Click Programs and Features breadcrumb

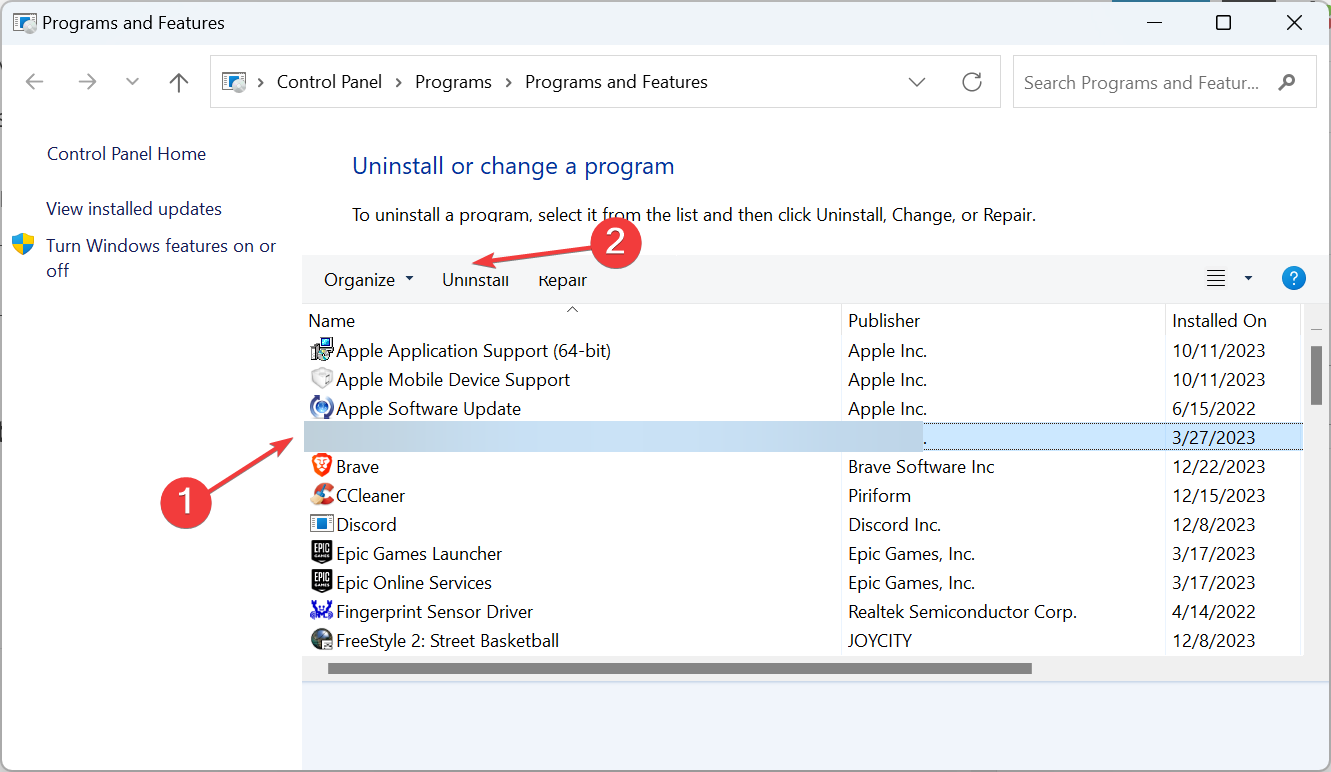coord(616,82)
